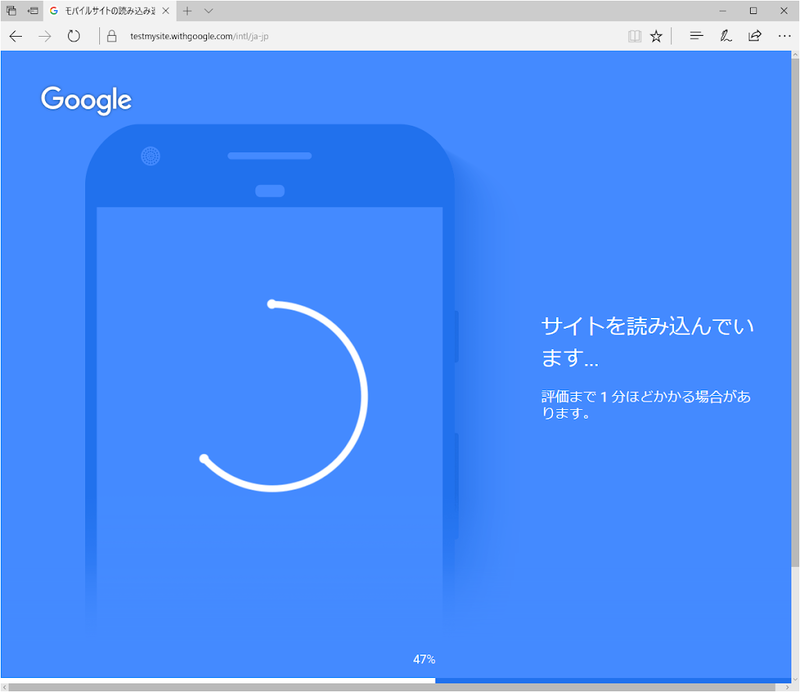Click the testmysite.withgoogle.com address bar
800x692 pixels.
click(199, 36)
